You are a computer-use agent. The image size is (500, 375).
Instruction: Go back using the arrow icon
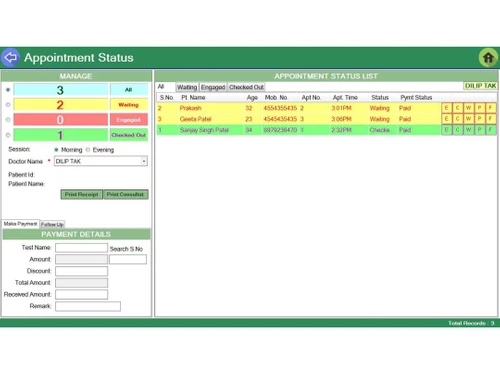(x=10, y=57)
